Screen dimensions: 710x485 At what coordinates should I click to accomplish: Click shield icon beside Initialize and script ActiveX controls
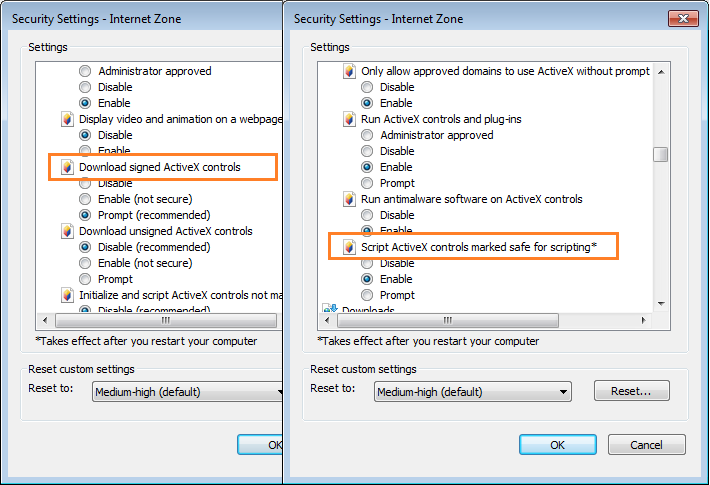[67, 295]
